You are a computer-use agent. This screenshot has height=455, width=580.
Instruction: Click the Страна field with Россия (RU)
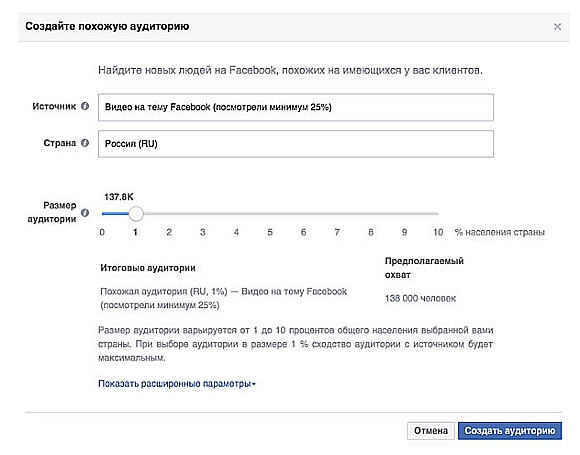[296, 144]
